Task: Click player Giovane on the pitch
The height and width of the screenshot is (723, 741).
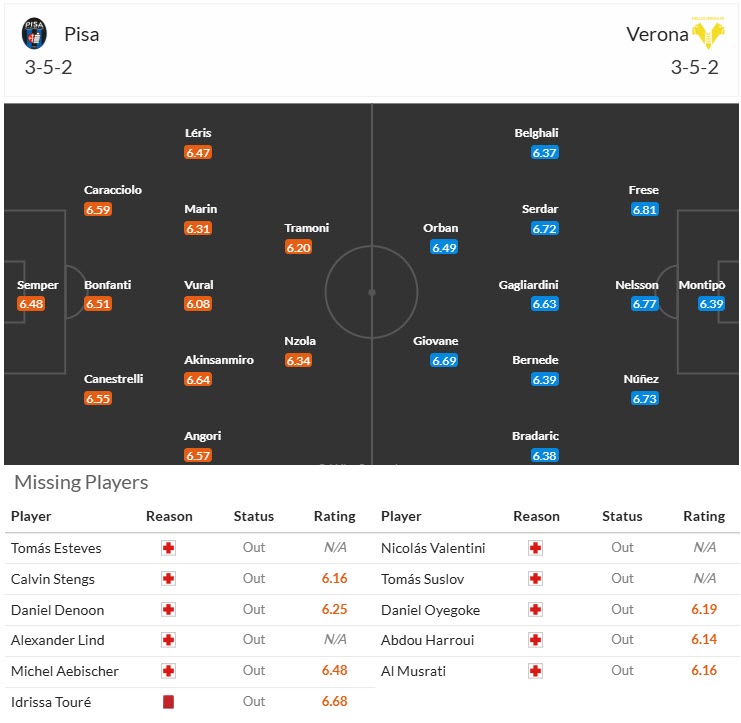Action: [x=435, y=341]
